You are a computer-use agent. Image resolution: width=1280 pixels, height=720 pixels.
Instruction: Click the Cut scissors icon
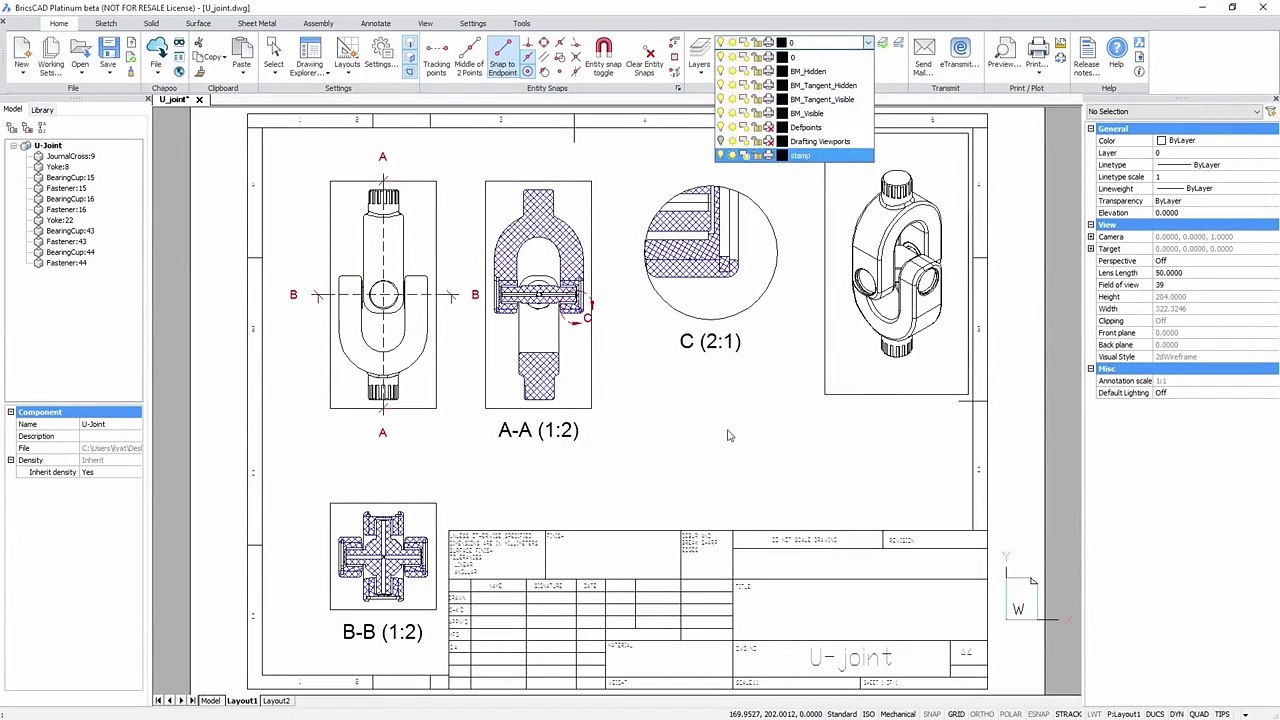point(199,42)
